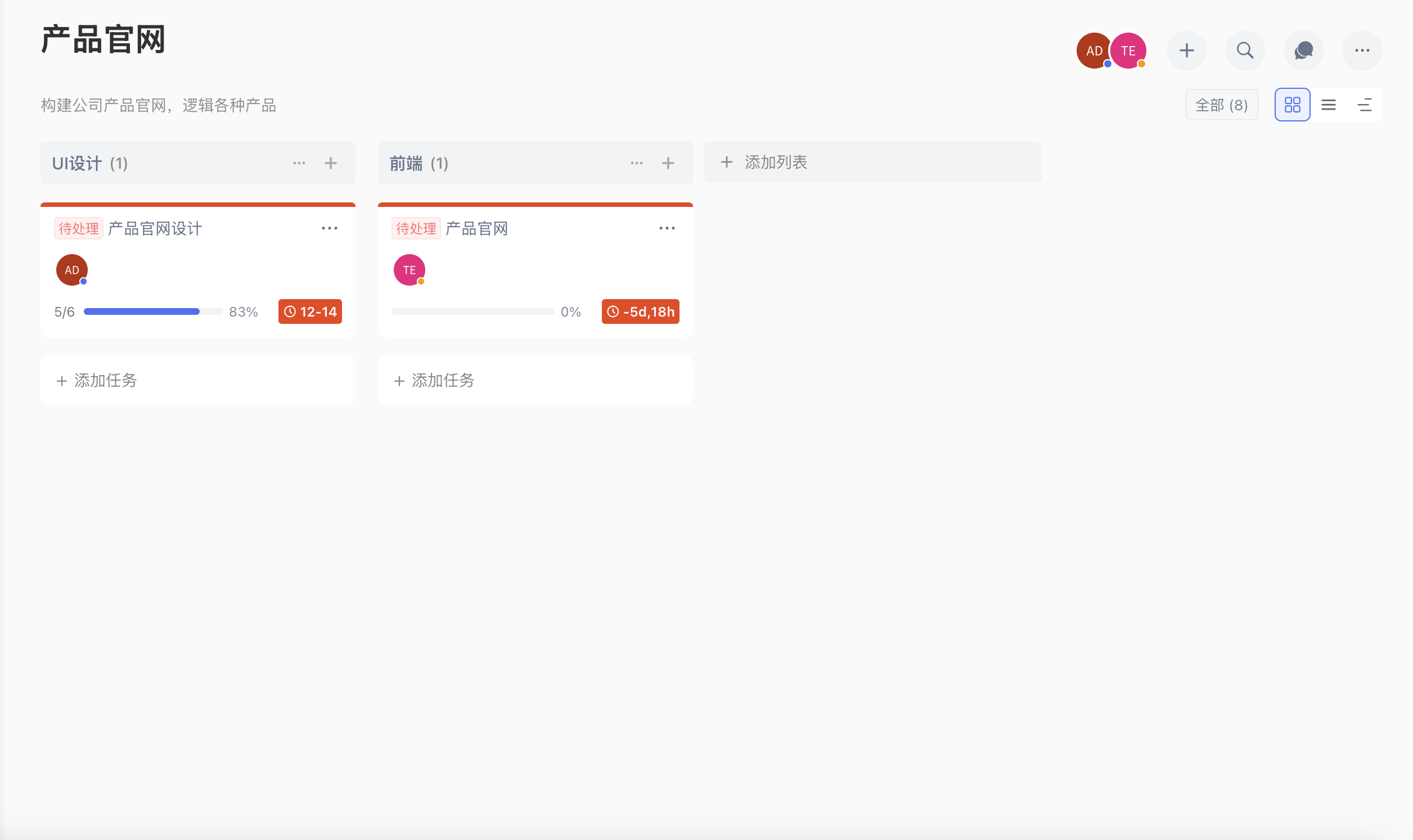Click the TE member avatar in header

[1128, 51]
